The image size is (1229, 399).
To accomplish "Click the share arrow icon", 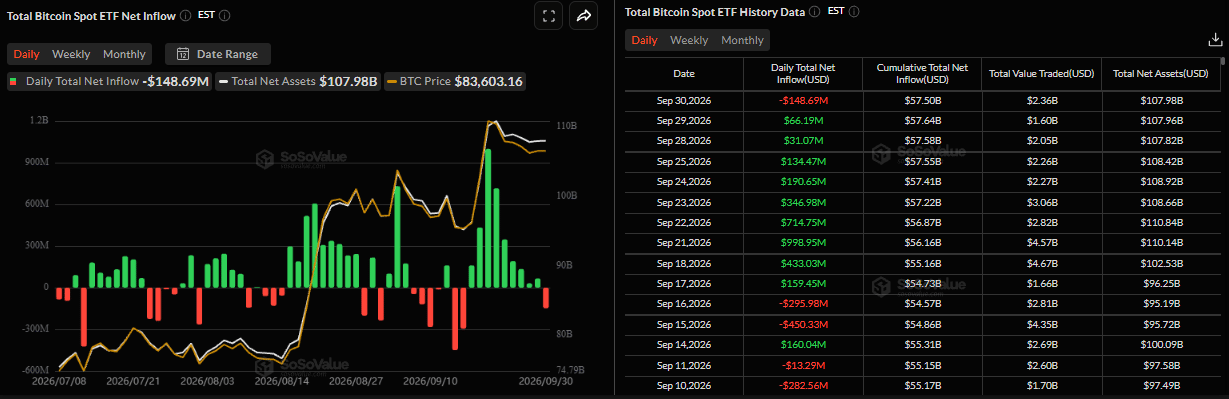I will 583,16.
